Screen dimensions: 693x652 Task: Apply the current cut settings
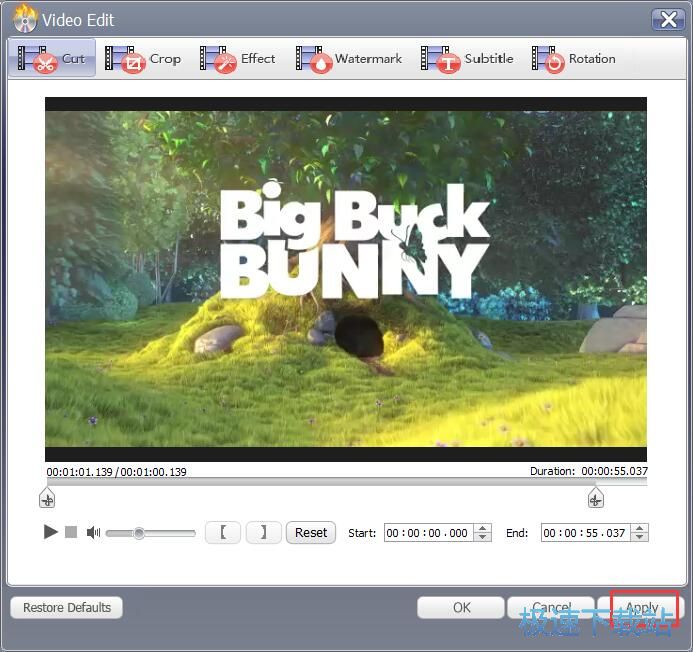pos(641,607)
